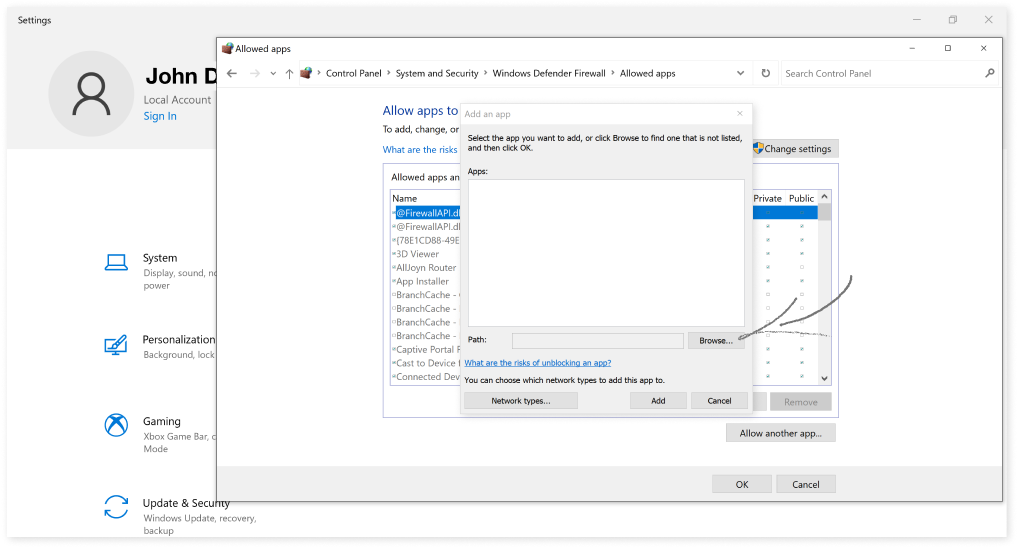This screenshot has height=548, width=1018.
Task: Select the Cast to Device row
Action: pos(427,363)
